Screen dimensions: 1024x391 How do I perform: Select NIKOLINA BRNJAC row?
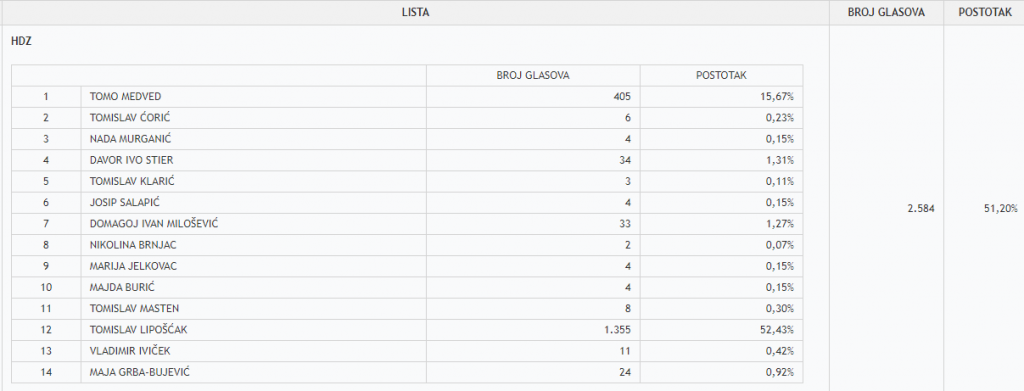[407, 245]
